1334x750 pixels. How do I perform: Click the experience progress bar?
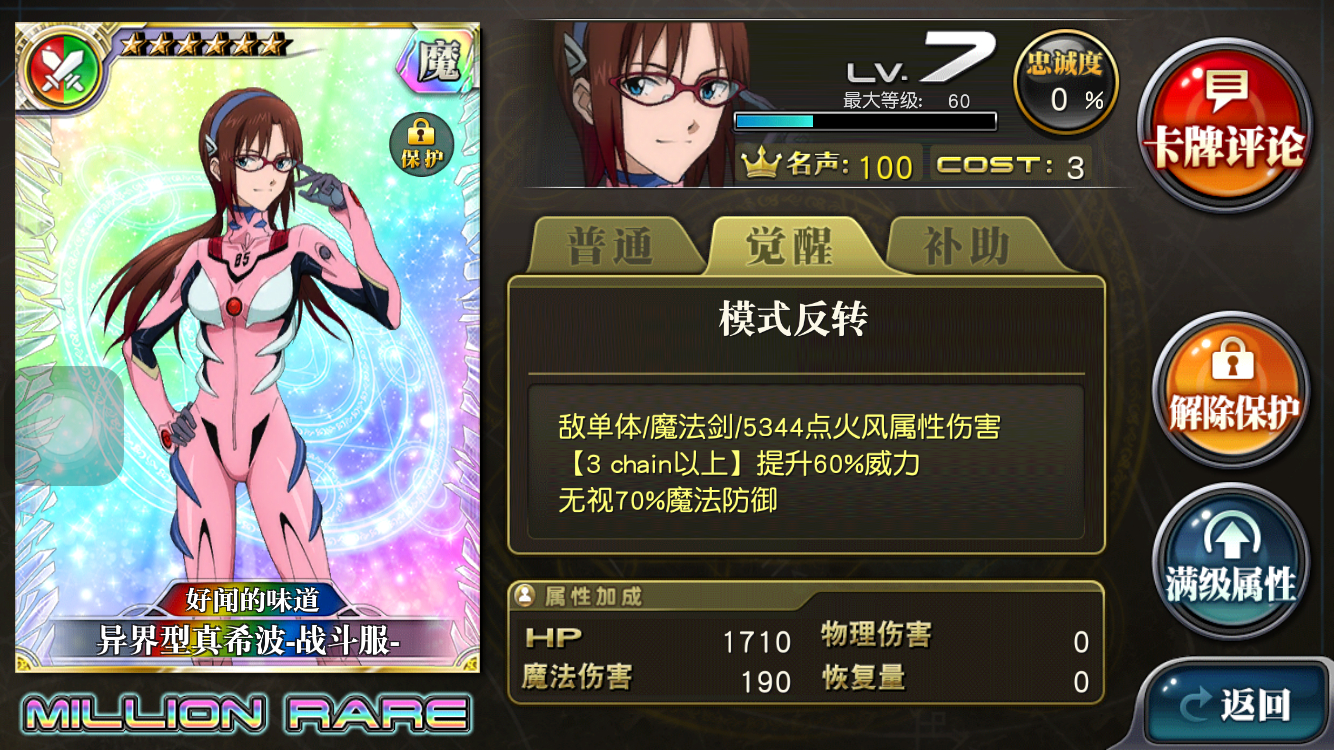tap(865, 121)
